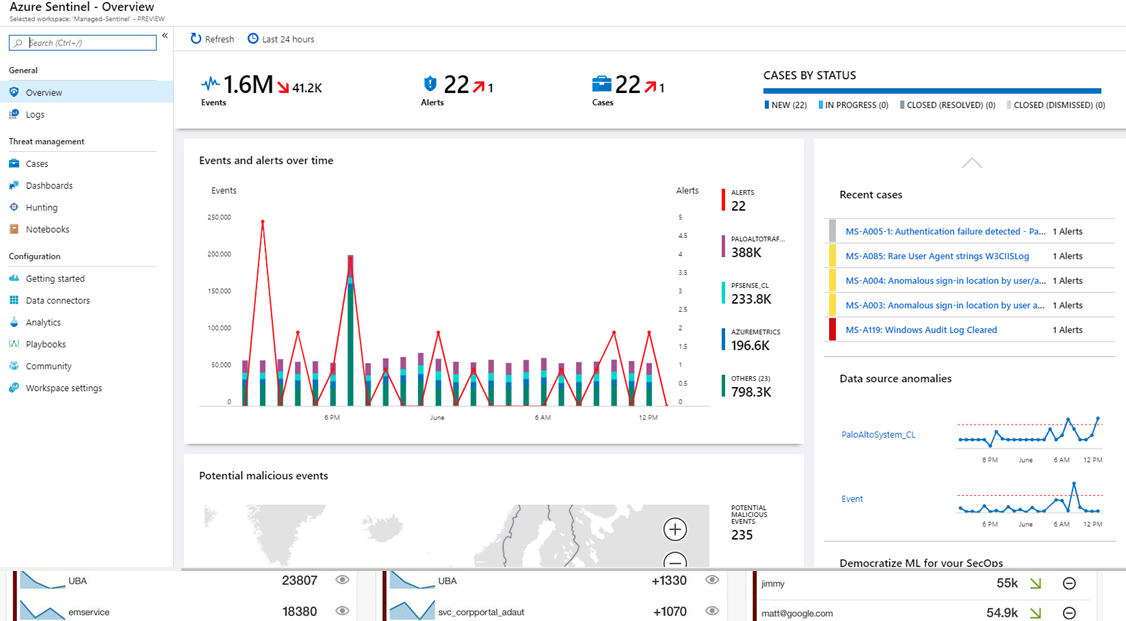Click the Potential Malicious Events 235 value
The width and height of the screenshot is (1126, 621).
coord(742,535)
